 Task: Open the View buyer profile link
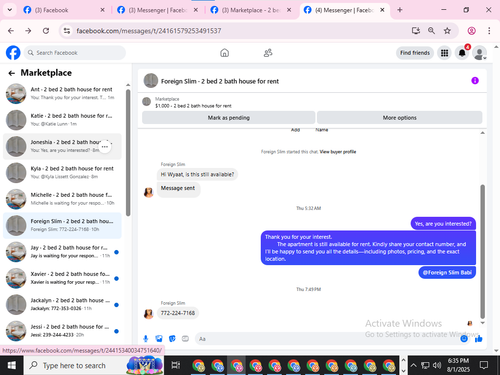click(338, 152)
